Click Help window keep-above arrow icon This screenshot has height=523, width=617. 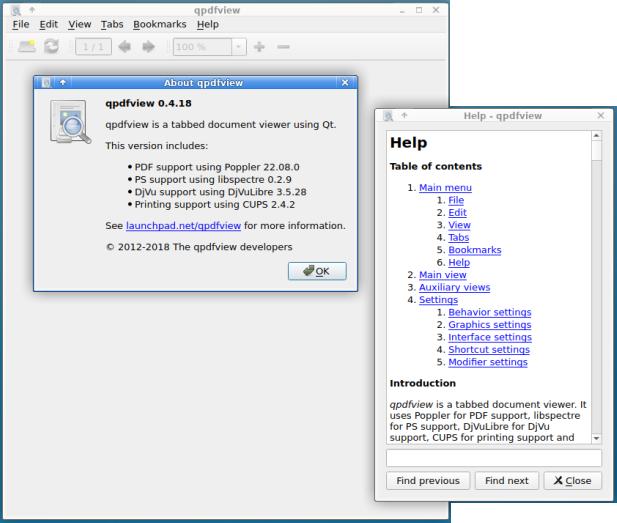coord(404,115)
